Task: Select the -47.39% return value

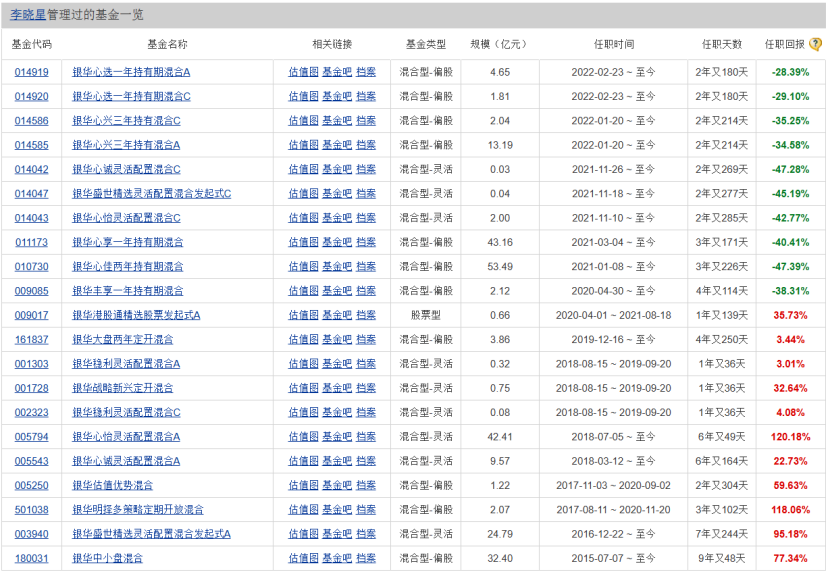Action: point(790,267)
